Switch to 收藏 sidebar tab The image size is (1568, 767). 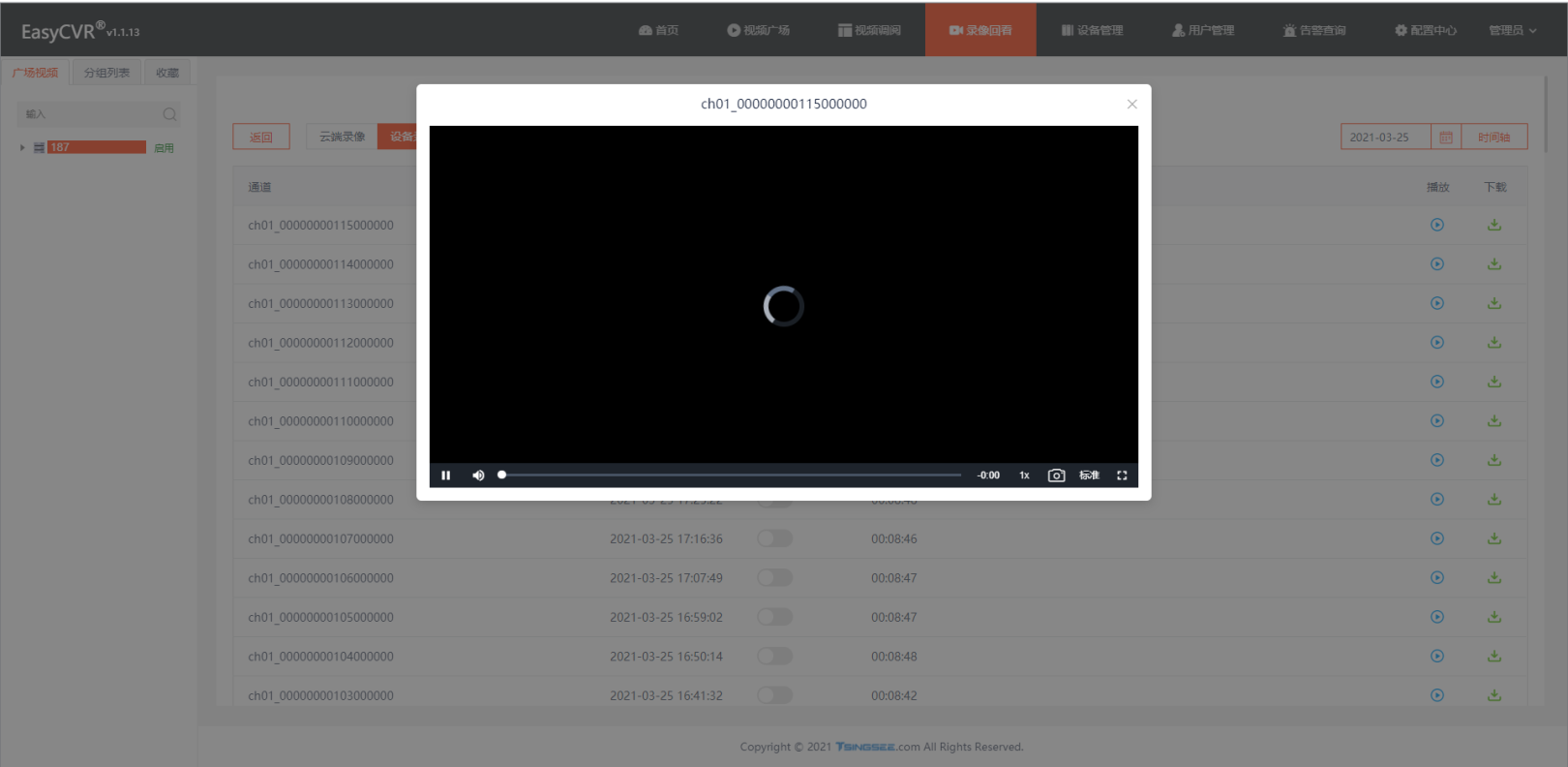[x=167, y=73]
